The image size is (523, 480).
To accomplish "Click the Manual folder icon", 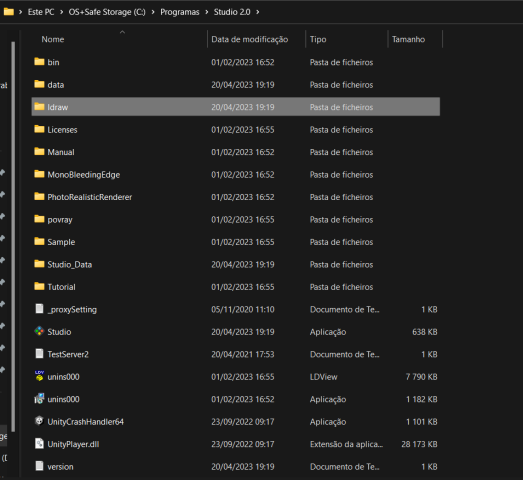I will [39, 151].
